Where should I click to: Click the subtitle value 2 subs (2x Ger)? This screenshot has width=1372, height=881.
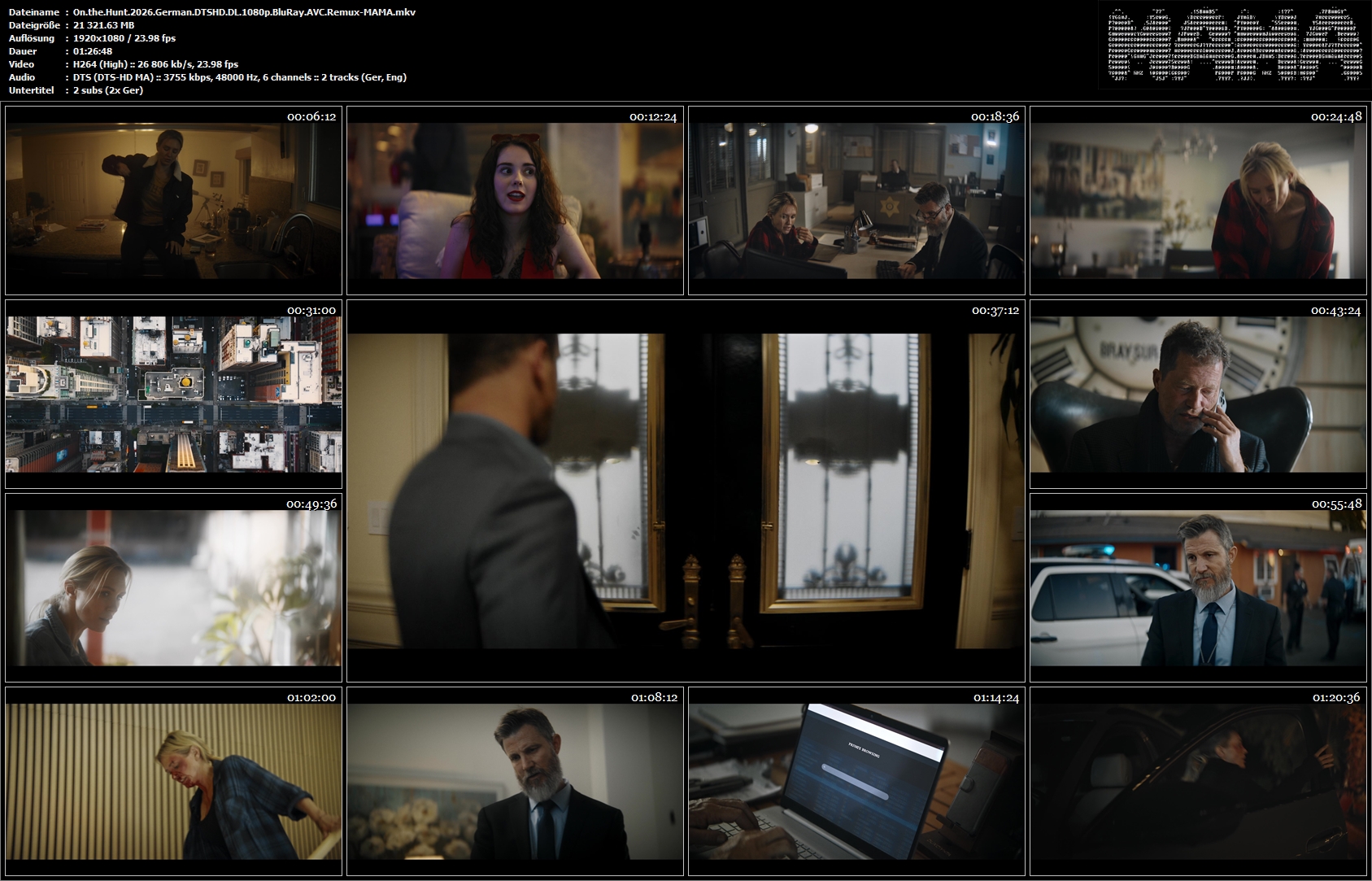click(108, 90)
